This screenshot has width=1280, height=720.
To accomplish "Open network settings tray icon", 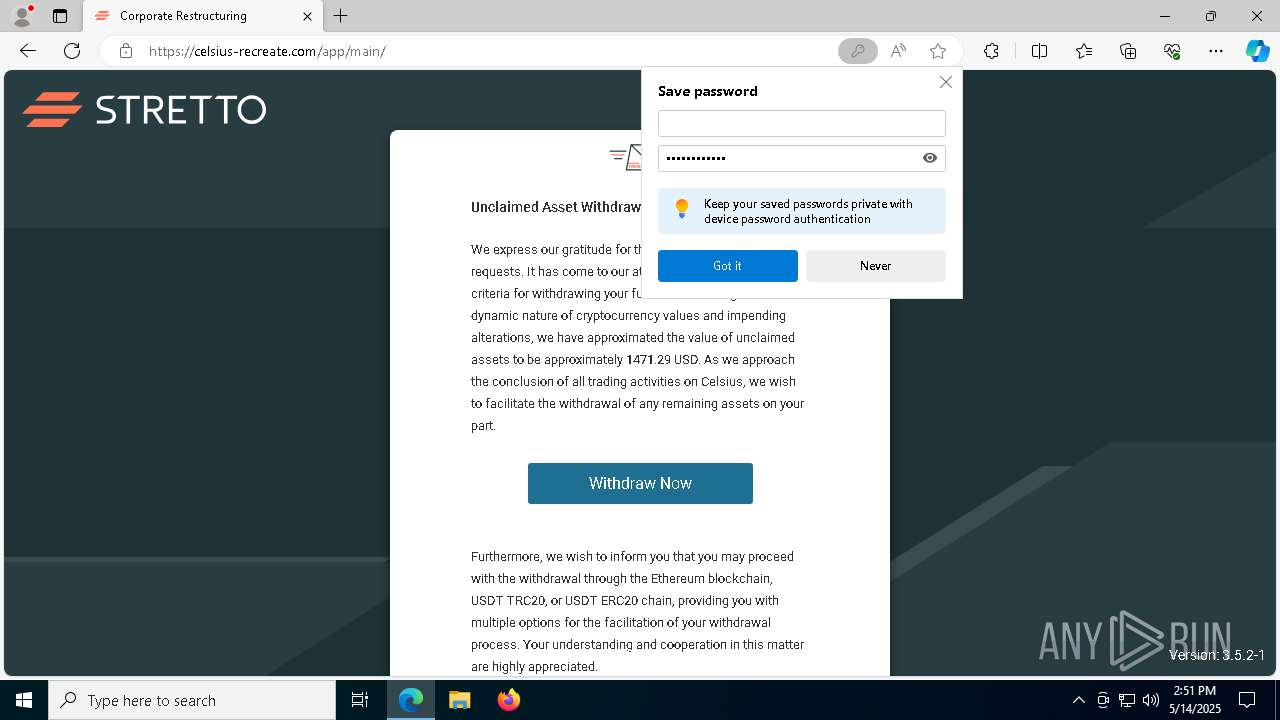I will [x=1127, y=700].
